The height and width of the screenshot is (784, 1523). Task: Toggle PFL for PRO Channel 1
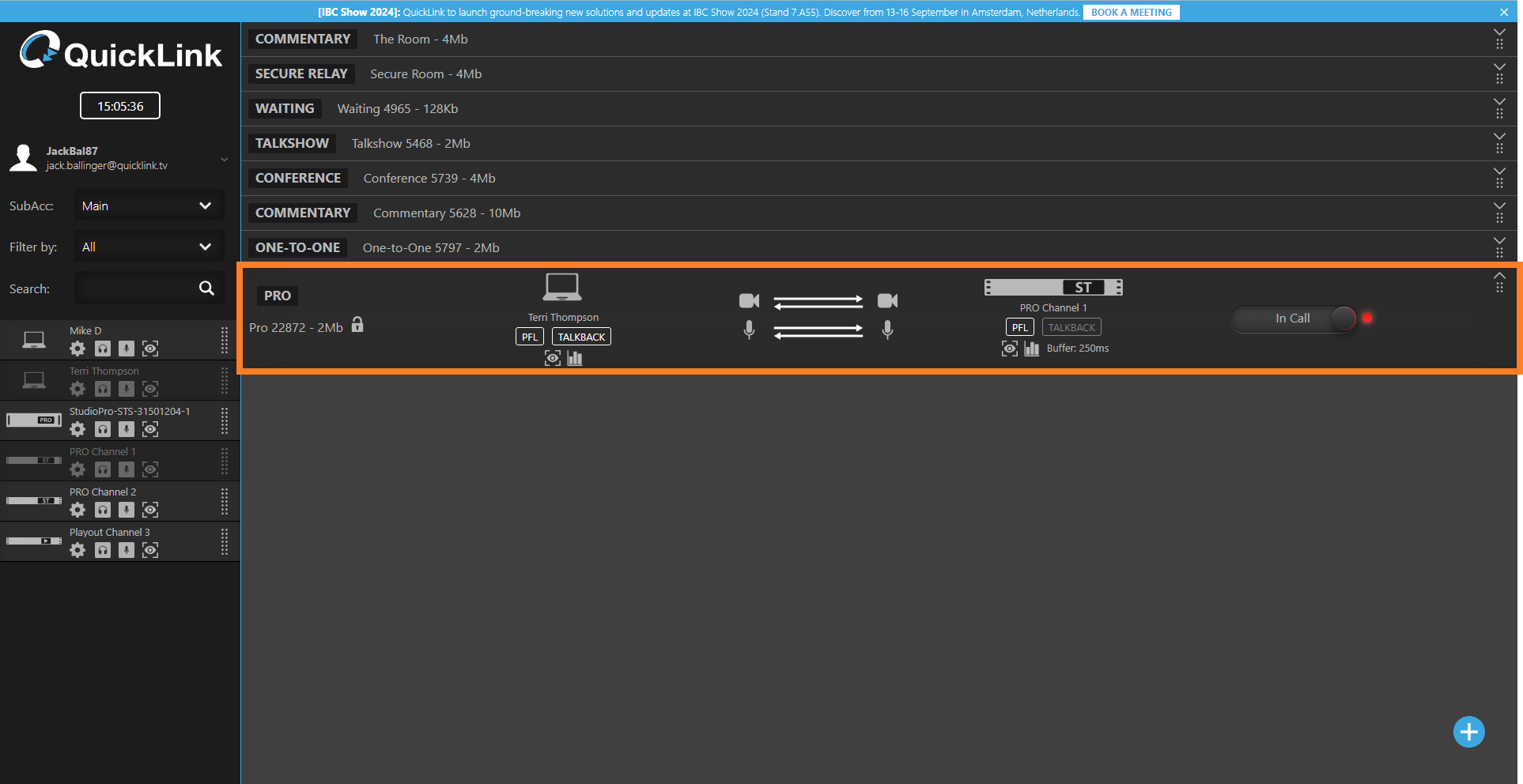click(1019, 327)
